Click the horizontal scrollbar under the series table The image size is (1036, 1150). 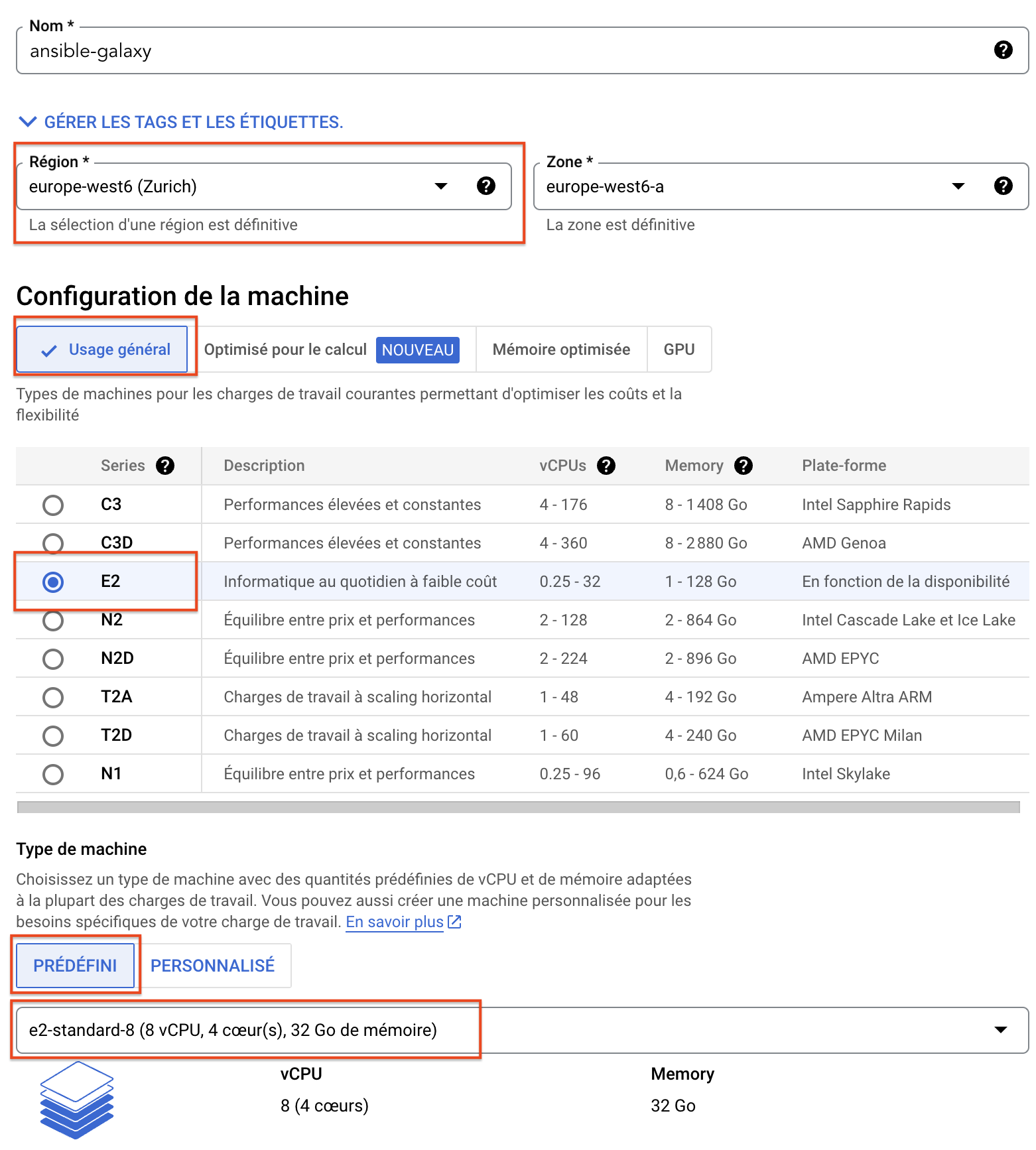click(517, 807)
